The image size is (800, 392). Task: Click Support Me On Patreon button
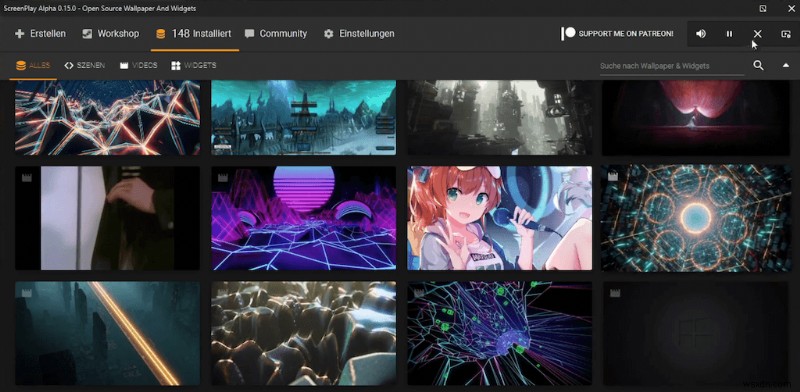[x=617, y=34]
